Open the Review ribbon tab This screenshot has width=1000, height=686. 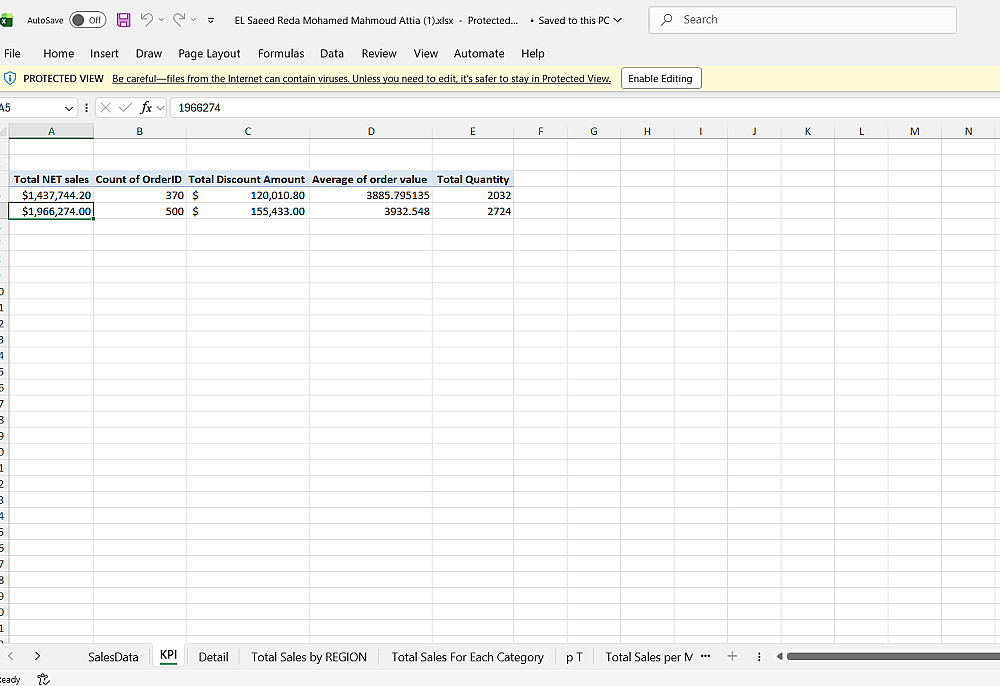click(379, 54)
